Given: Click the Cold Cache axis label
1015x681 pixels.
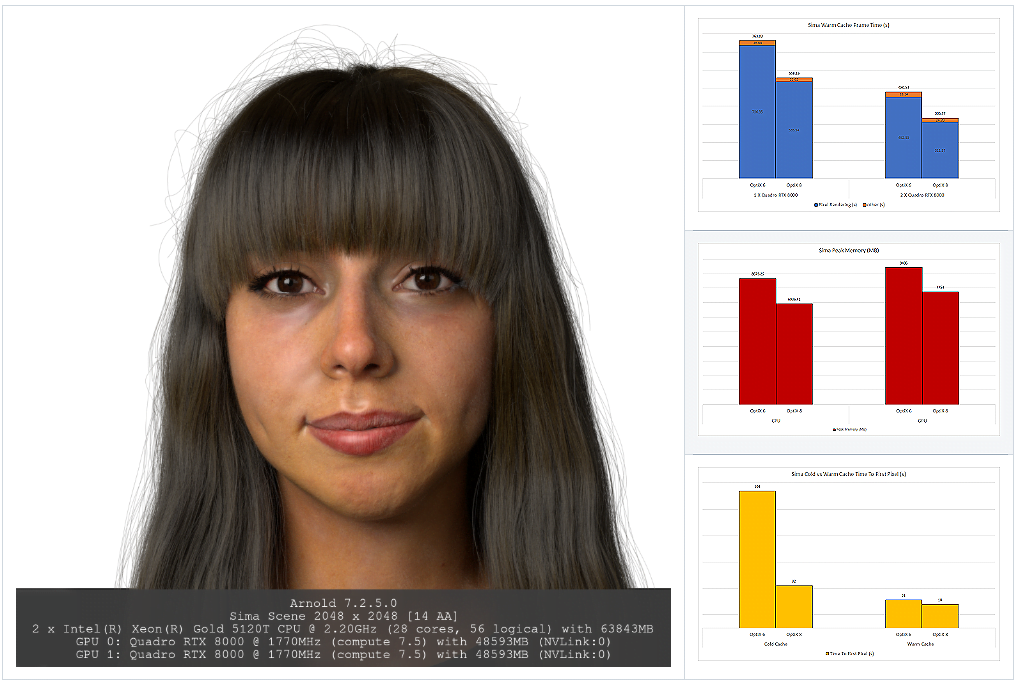Looking at the screenshot, I should tap(775, 644).
